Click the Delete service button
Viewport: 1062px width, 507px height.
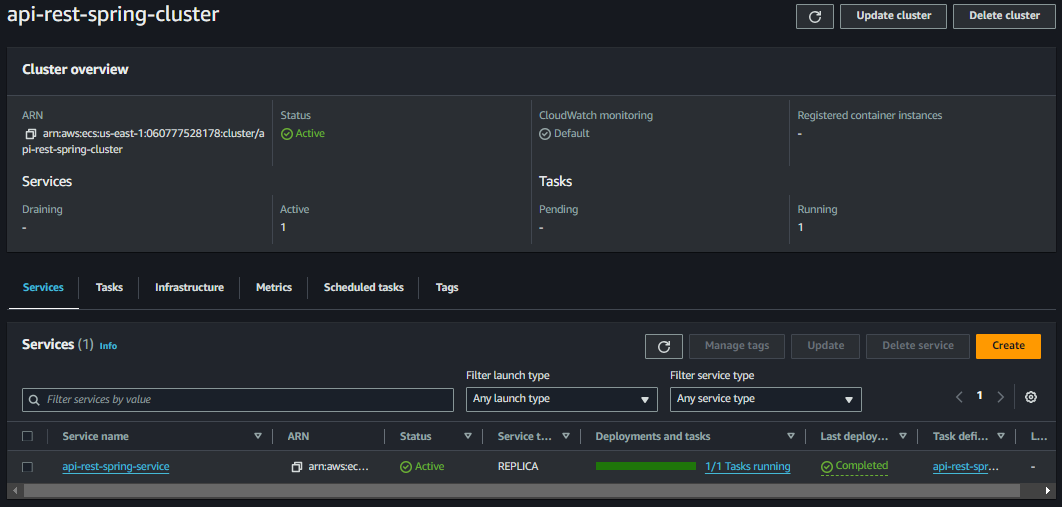918,346
